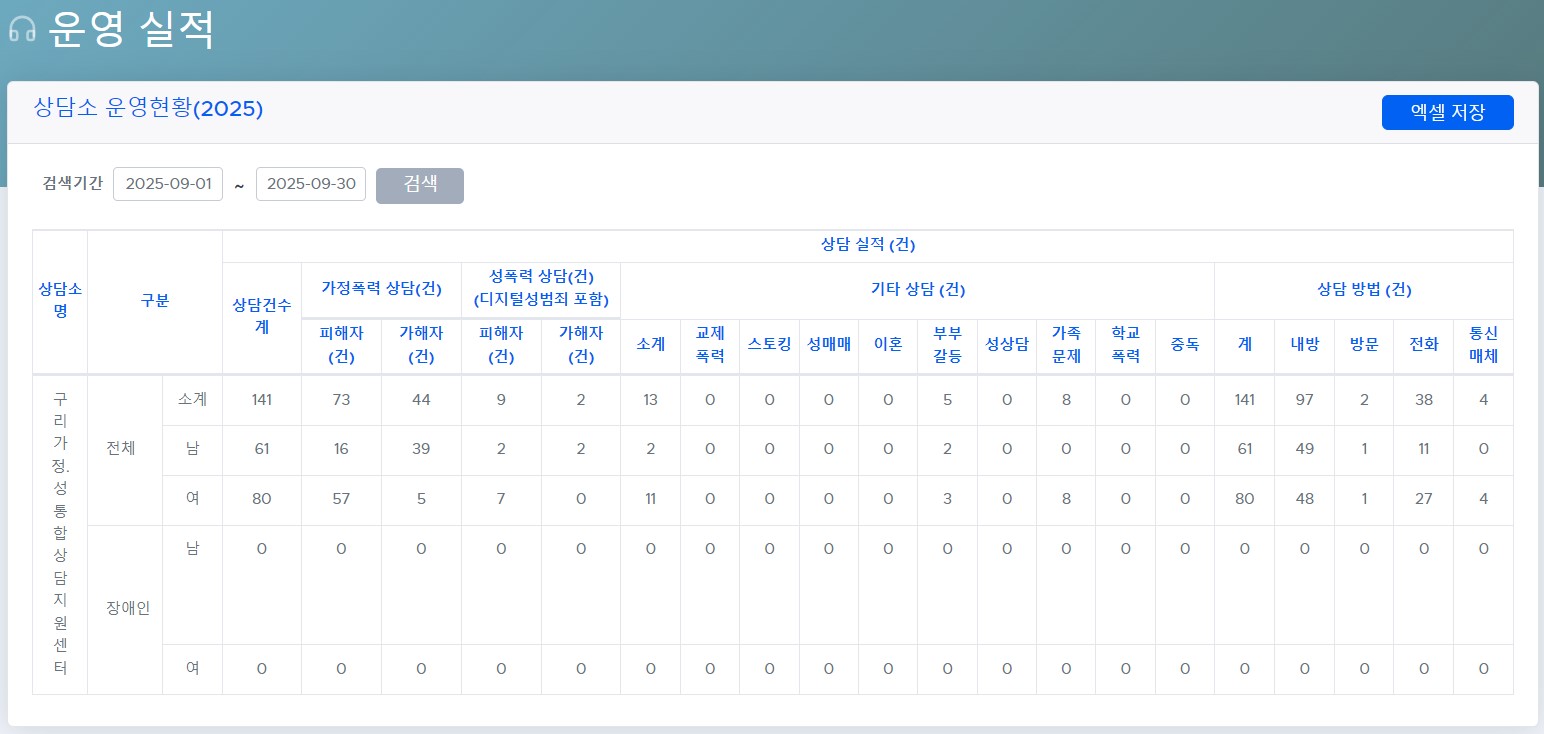Click the value 73 in the 소계 row
This screenshot has width=1544, height=734.
click(x=341, y=400)
